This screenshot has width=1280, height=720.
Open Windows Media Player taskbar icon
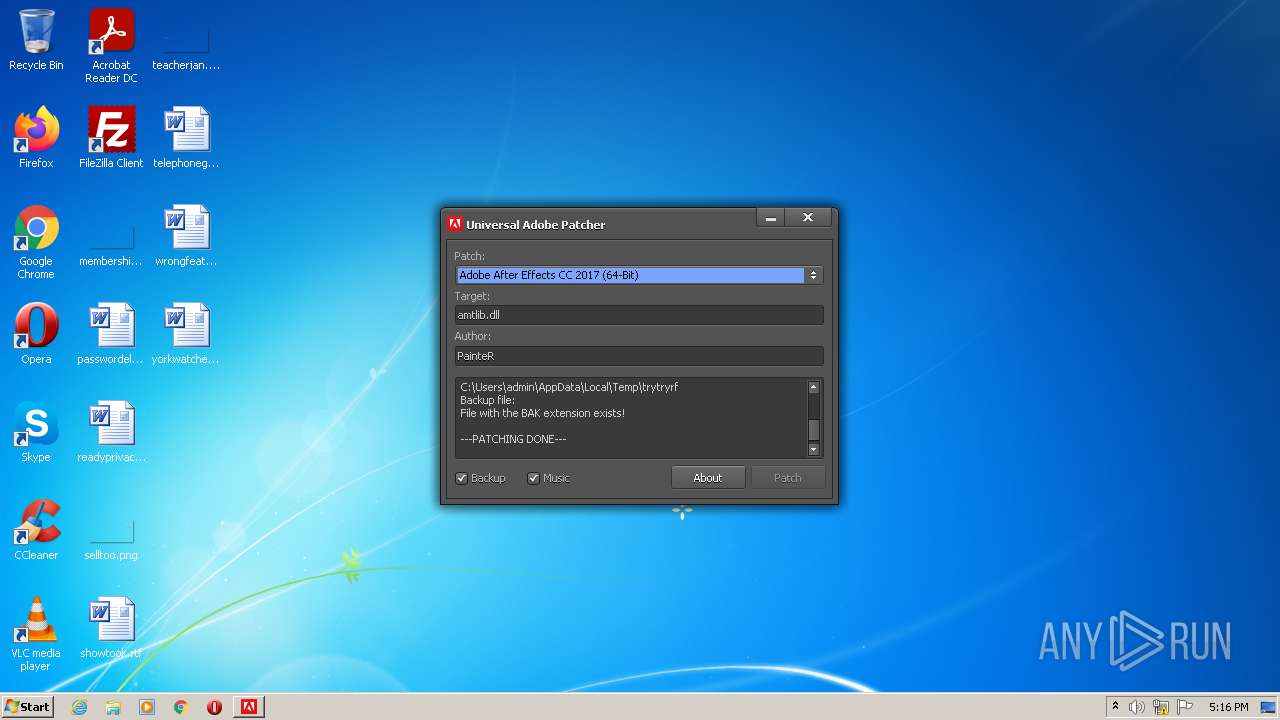147,707
